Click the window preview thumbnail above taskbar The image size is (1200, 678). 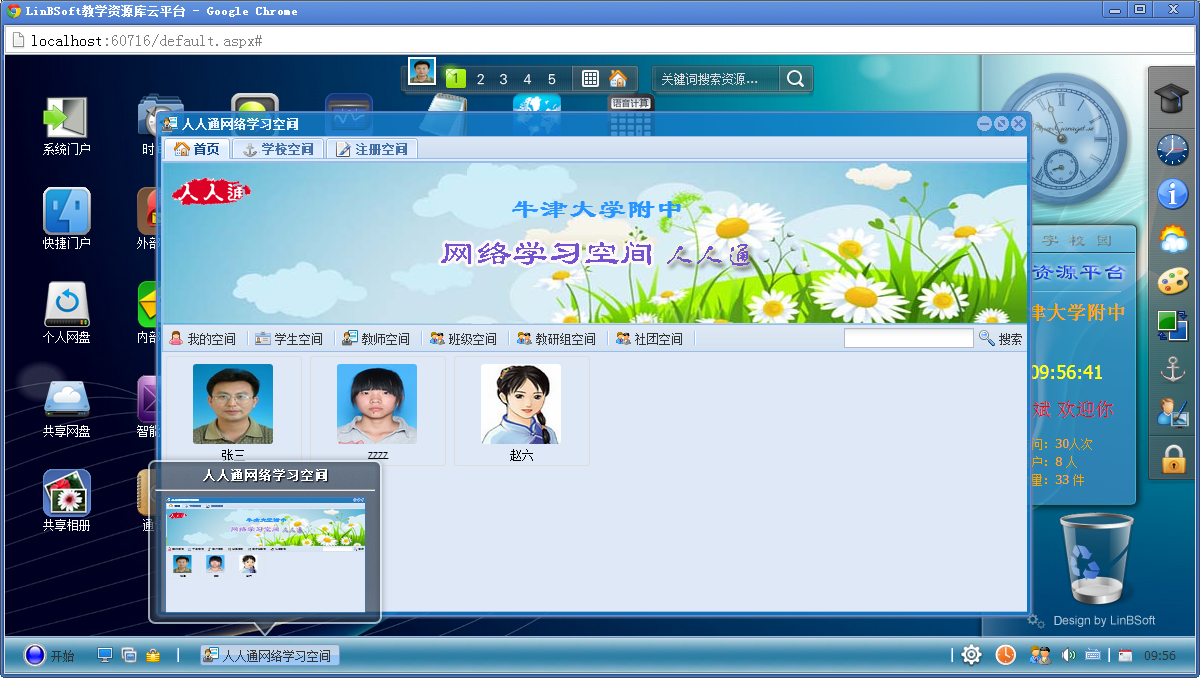(265, 552)
